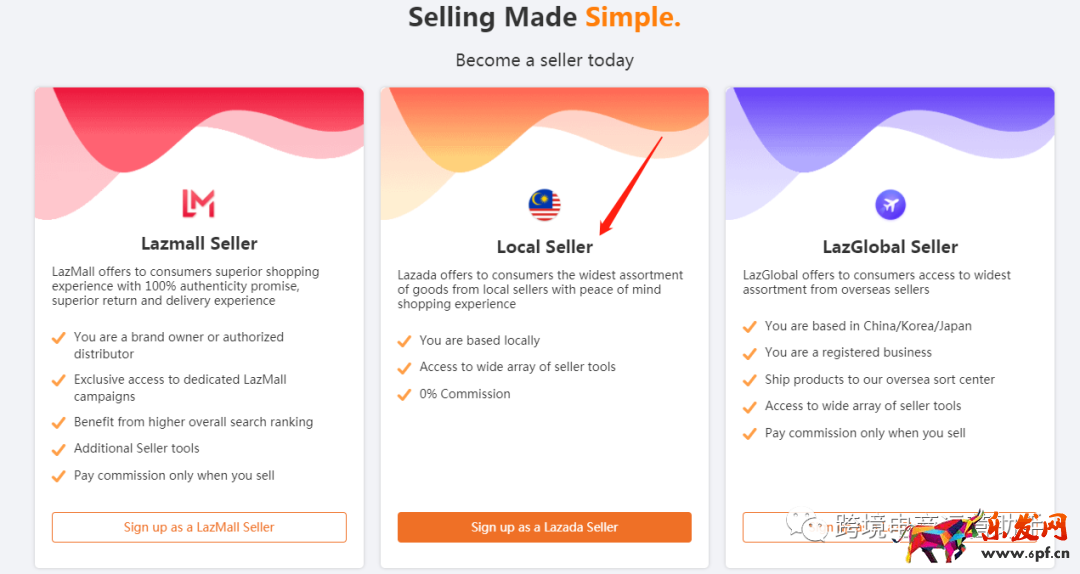Click the purple wave banner on LazGlobal card
The height and width of the screenshot is (574, 1080).
[890, 125]
